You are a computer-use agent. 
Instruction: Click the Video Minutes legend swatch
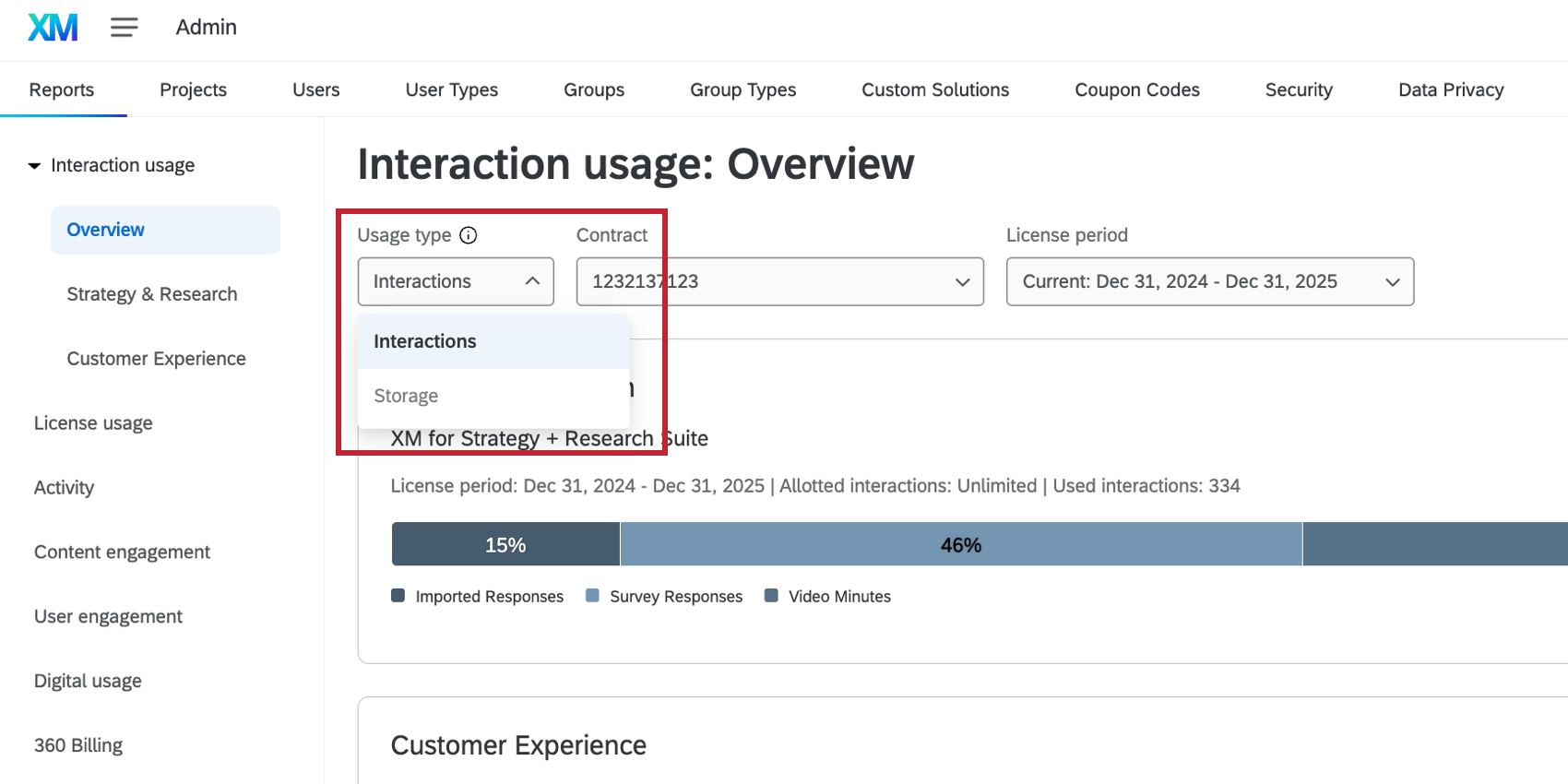coord(771,596)
